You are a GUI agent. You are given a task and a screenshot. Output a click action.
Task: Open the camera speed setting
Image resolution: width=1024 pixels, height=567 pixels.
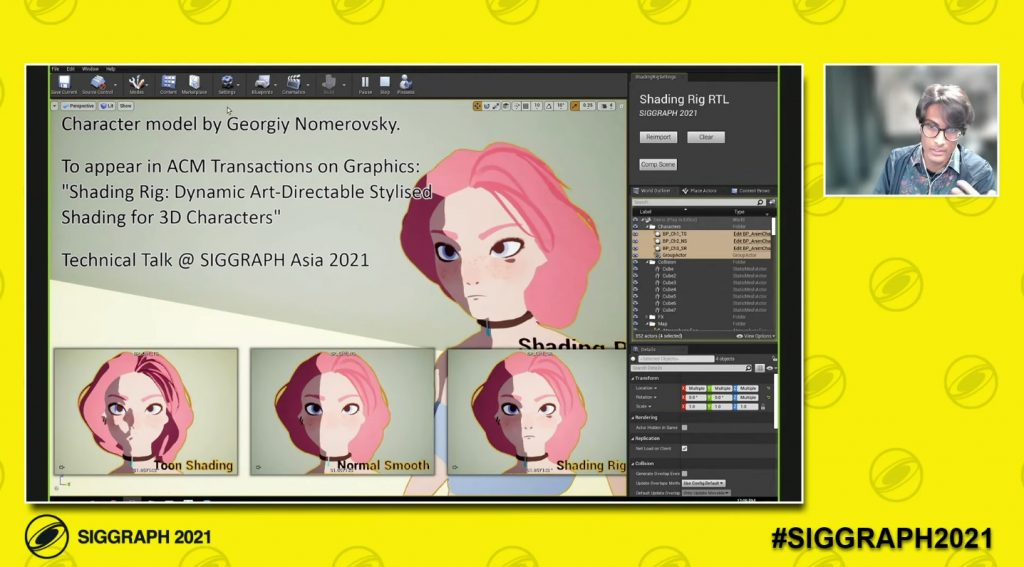(606, 106)
